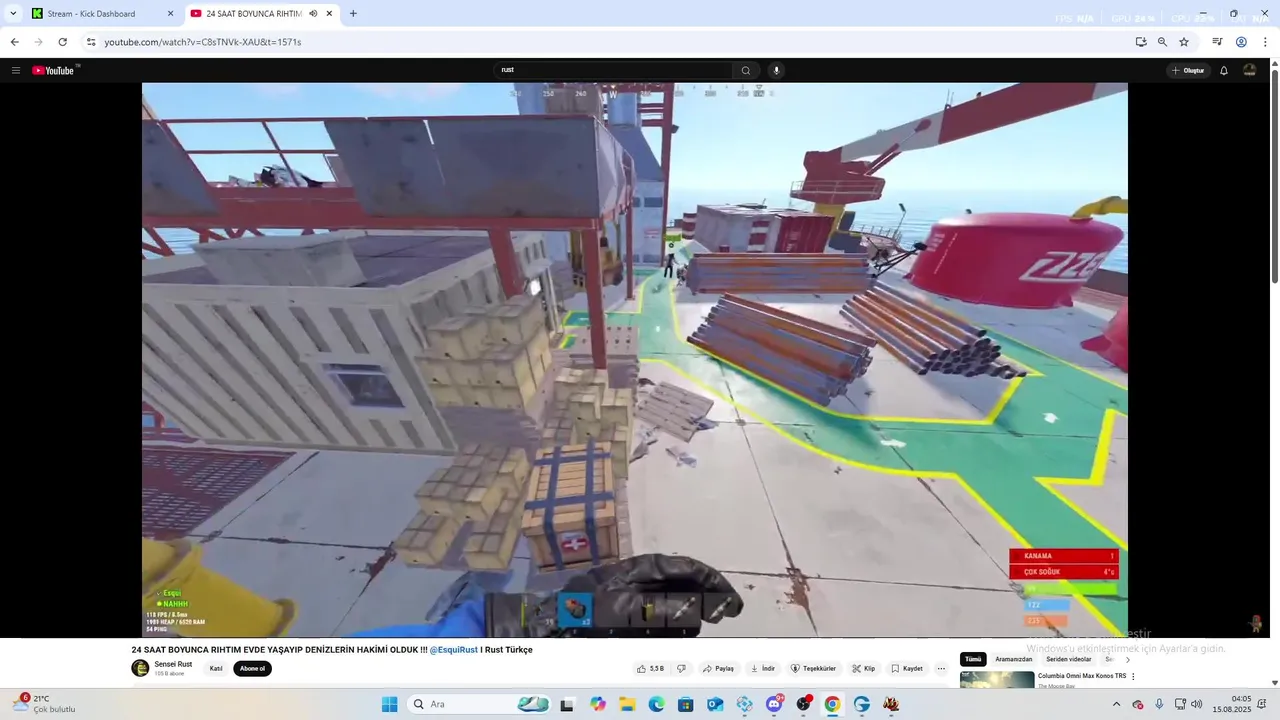Install or cast icon in address bar
The image size is (1280, 720).
pyautogui.click(x=1141, y=42)
